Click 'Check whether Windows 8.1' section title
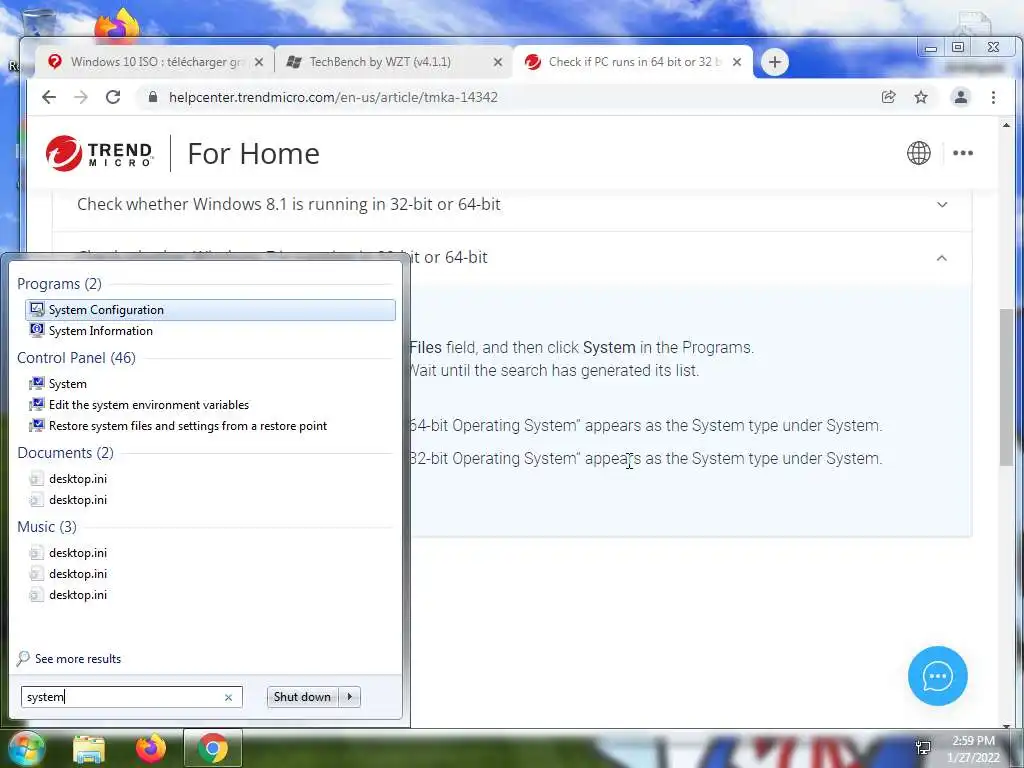 pyautogui.click(x=289, y=204)
